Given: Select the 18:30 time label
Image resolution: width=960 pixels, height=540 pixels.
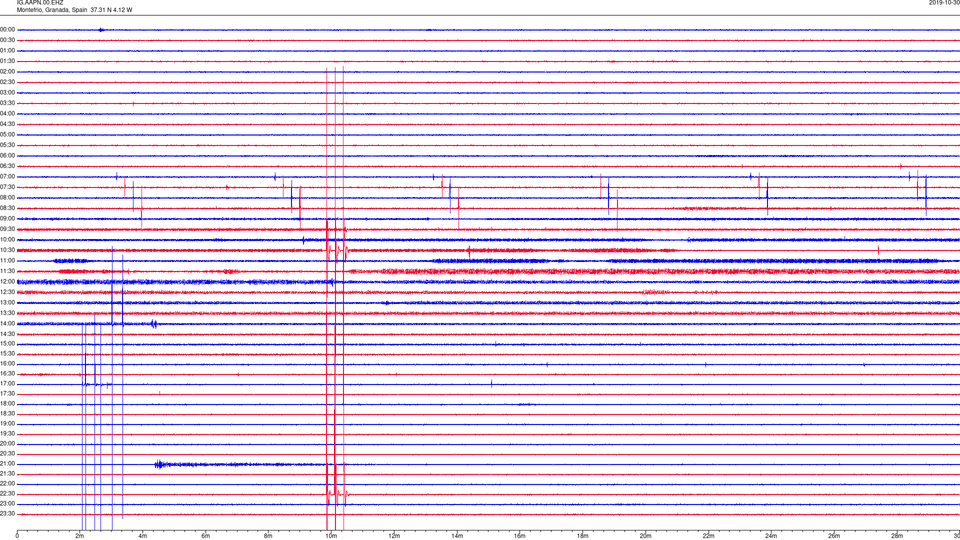Looking at the screenshot, I should coord(7,414).
